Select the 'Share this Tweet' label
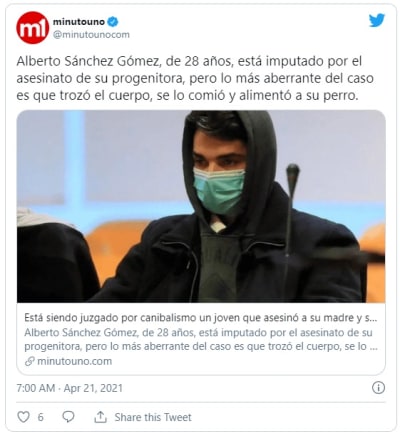 (153, 417)
